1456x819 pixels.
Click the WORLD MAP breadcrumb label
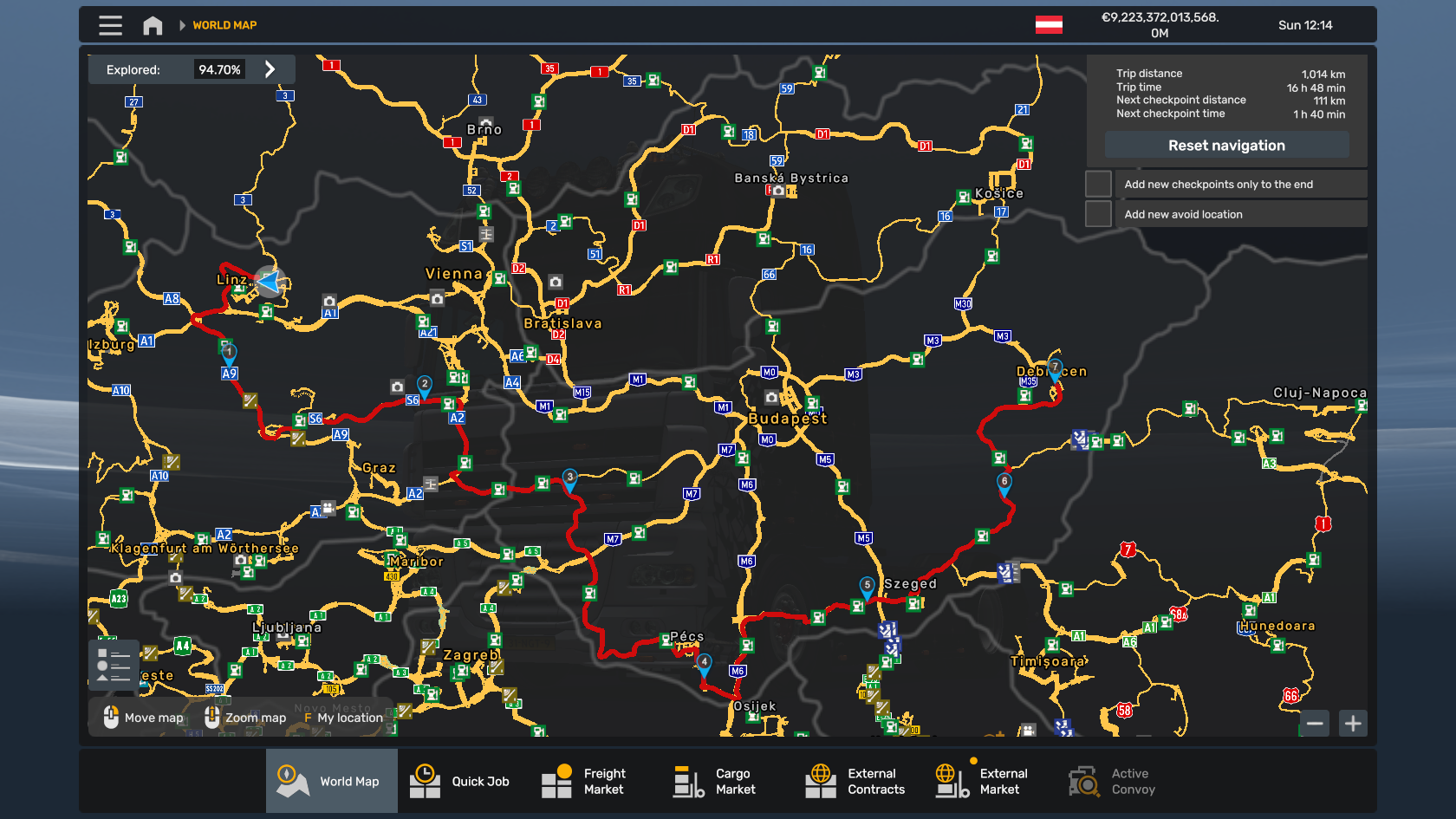tap(224, 25)
